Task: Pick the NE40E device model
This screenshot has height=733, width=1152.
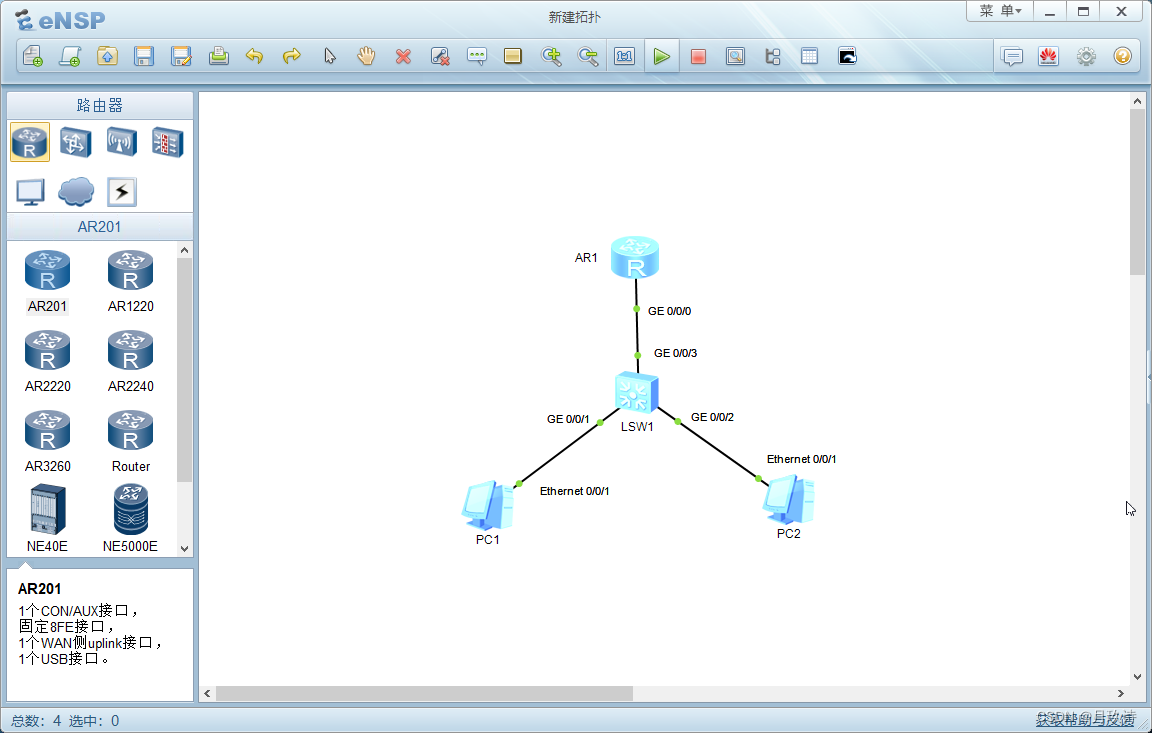Action: [x=48, y=519]
